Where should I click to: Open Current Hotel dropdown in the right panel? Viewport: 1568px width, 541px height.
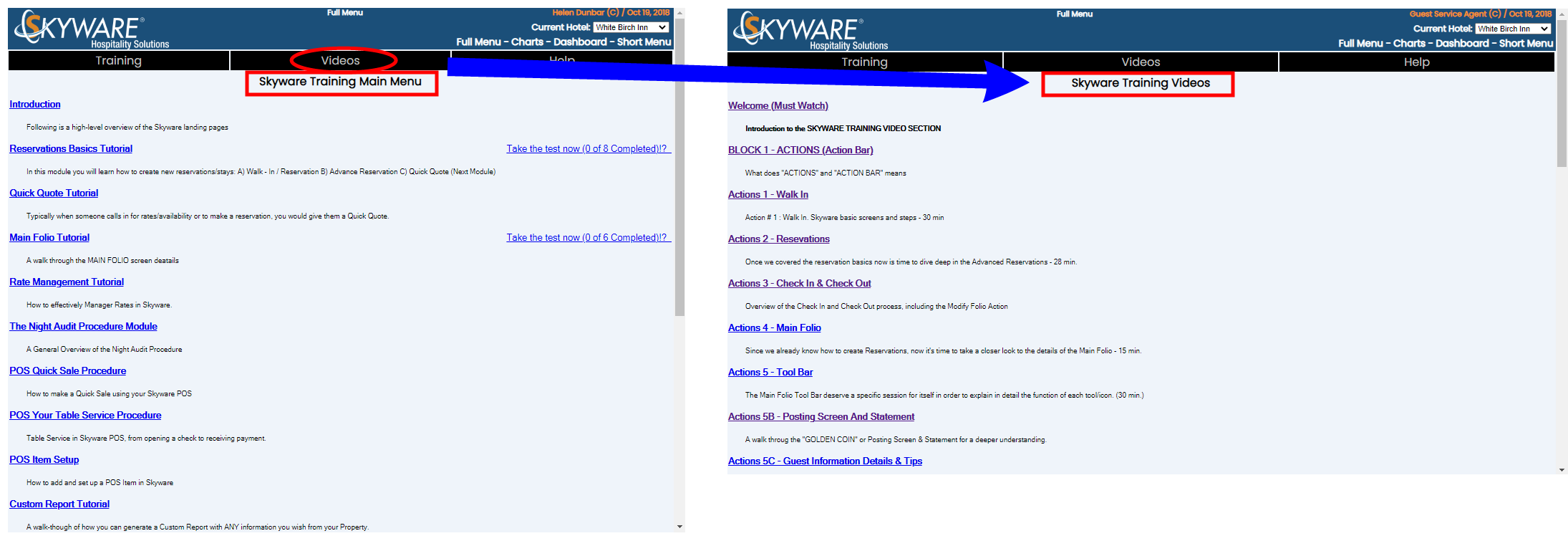click(x=1513, y=29)
